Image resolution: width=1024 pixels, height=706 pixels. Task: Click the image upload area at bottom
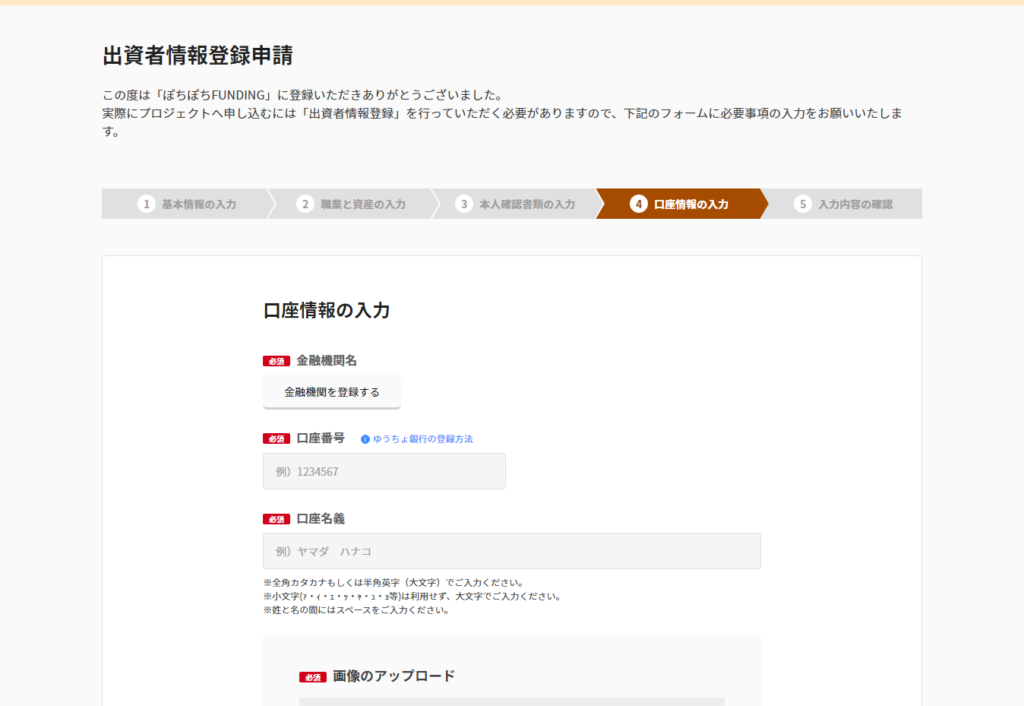[x=511, y=700]
